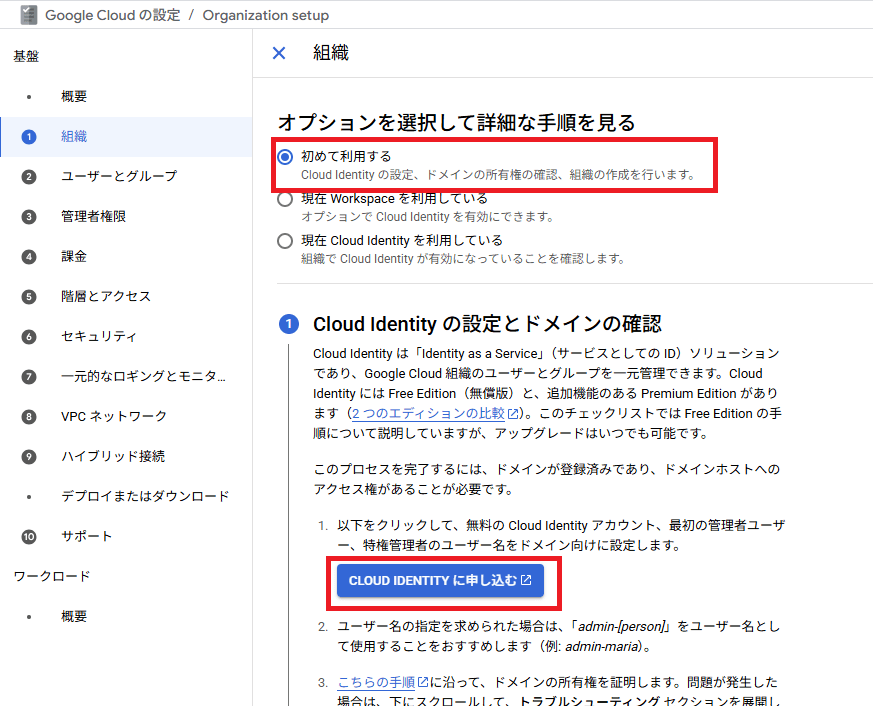The image size is (873, 706).
Task: Click CLOUD IDENTITY に申し込む button
Action: point(440,581)
